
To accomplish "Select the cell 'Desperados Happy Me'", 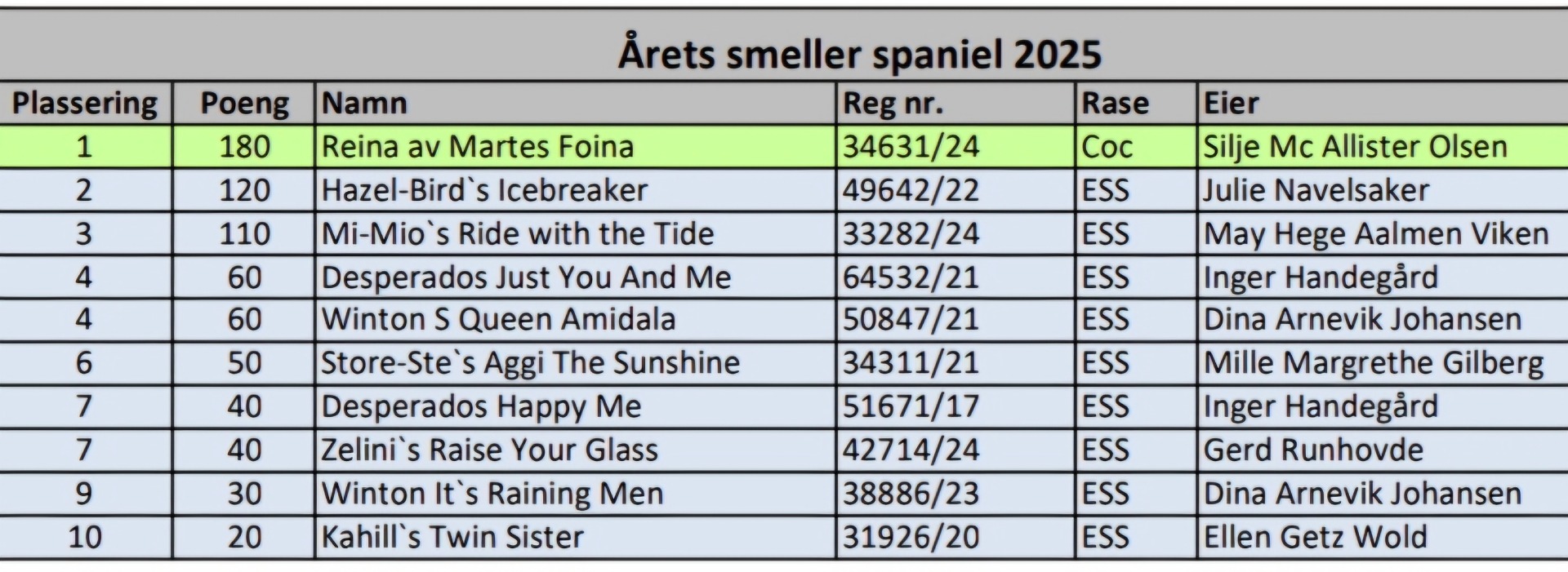I will 481,406.
